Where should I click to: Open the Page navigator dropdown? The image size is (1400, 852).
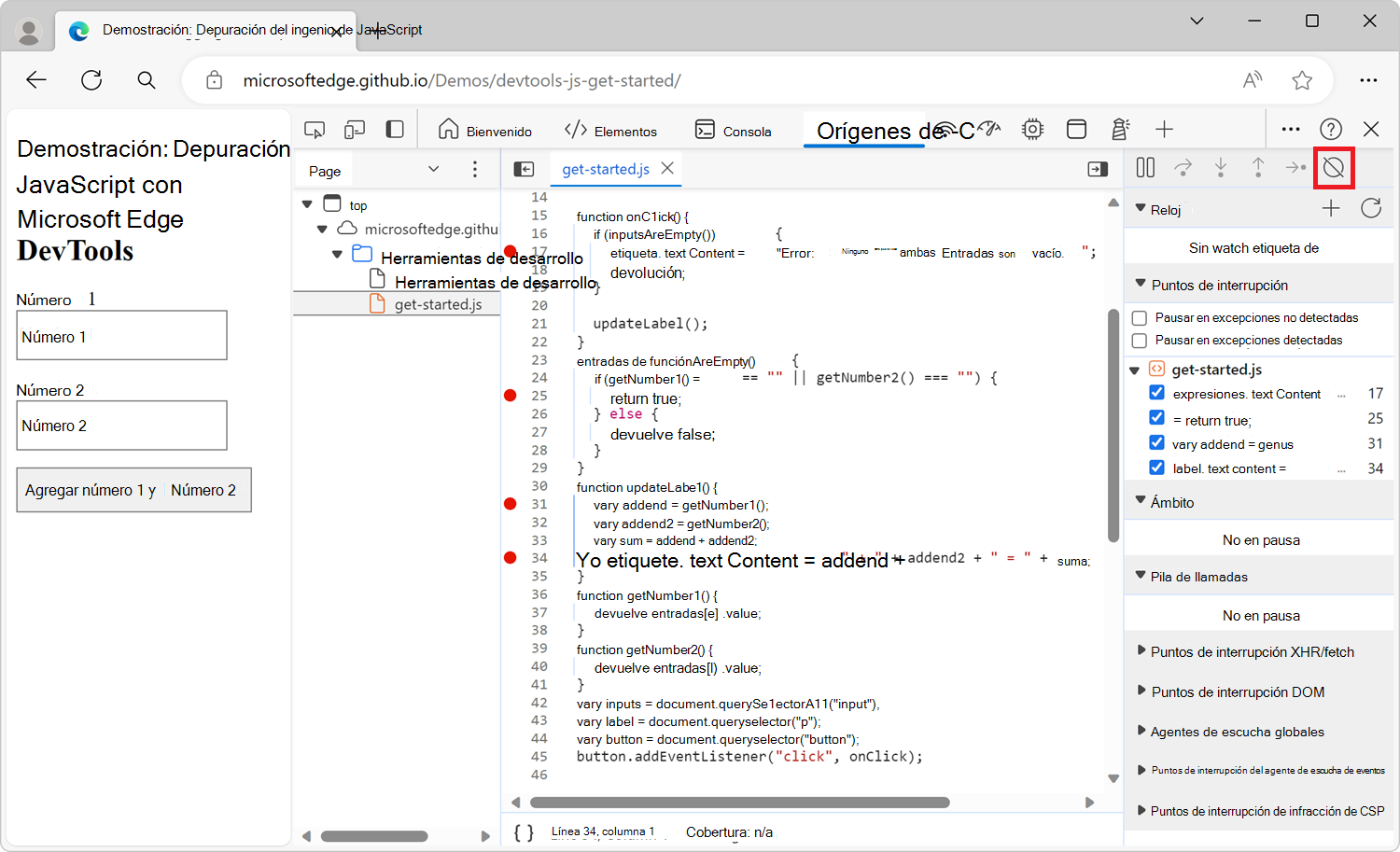click(433, 169)
